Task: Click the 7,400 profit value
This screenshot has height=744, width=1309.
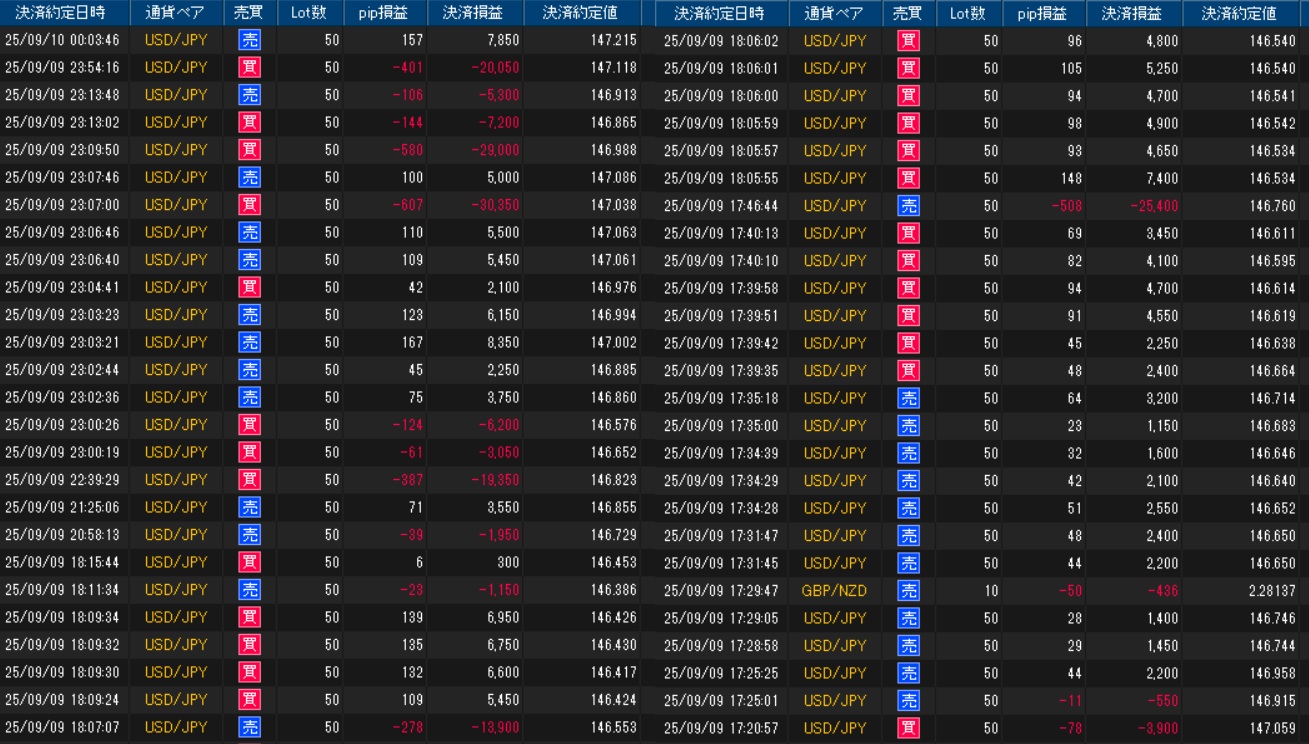Action: point(1161,178)
